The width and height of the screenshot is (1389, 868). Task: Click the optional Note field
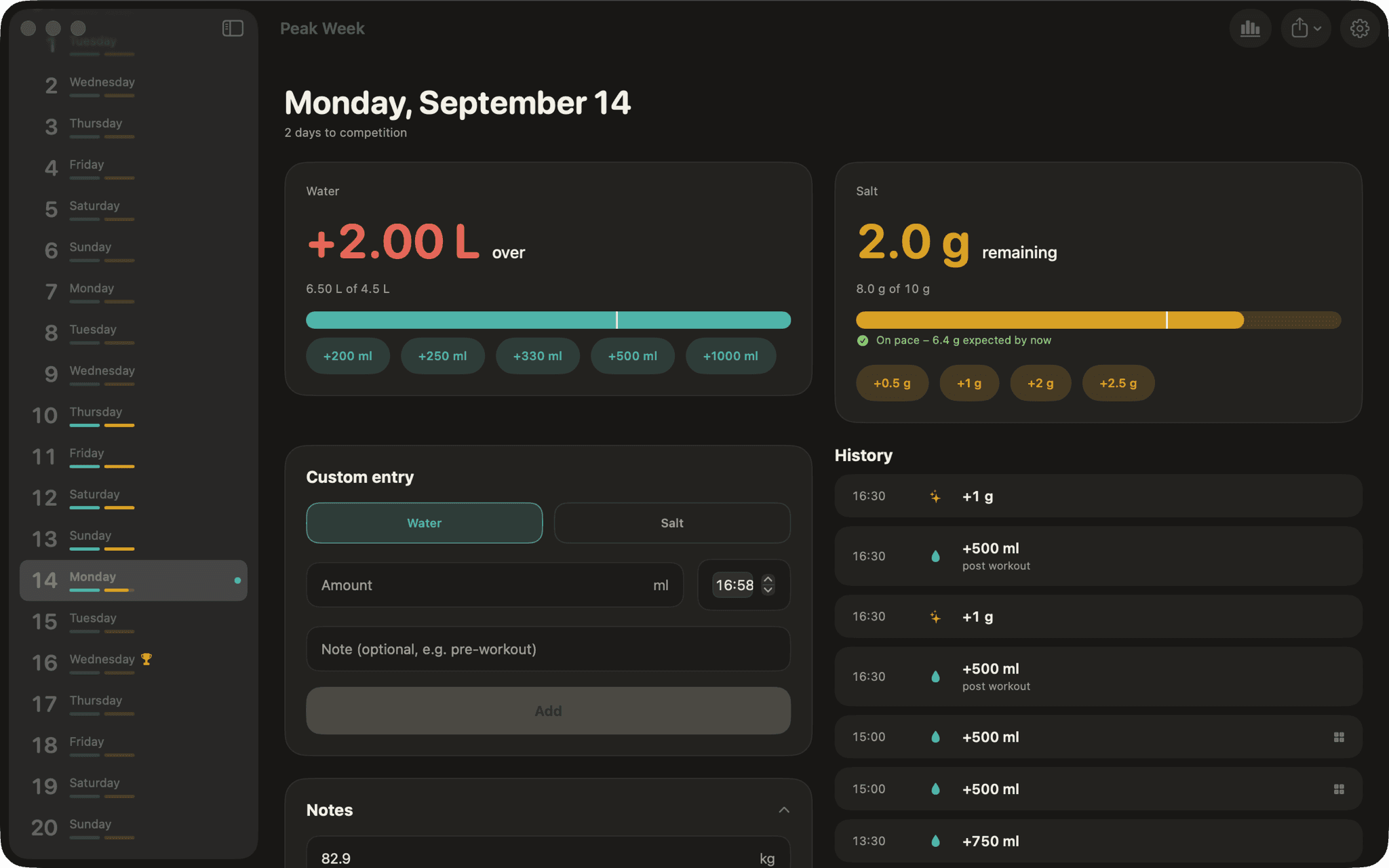tap(548, 649)
